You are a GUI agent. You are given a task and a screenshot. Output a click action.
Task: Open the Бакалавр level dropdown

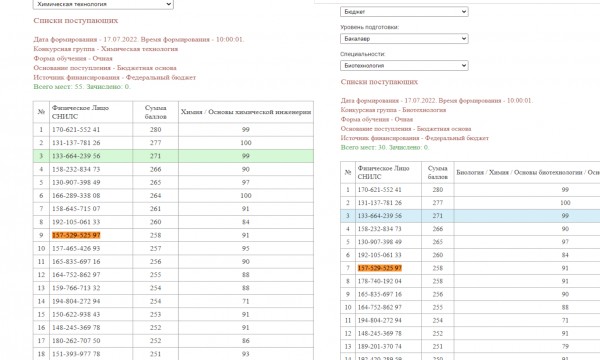coord(404,39)
